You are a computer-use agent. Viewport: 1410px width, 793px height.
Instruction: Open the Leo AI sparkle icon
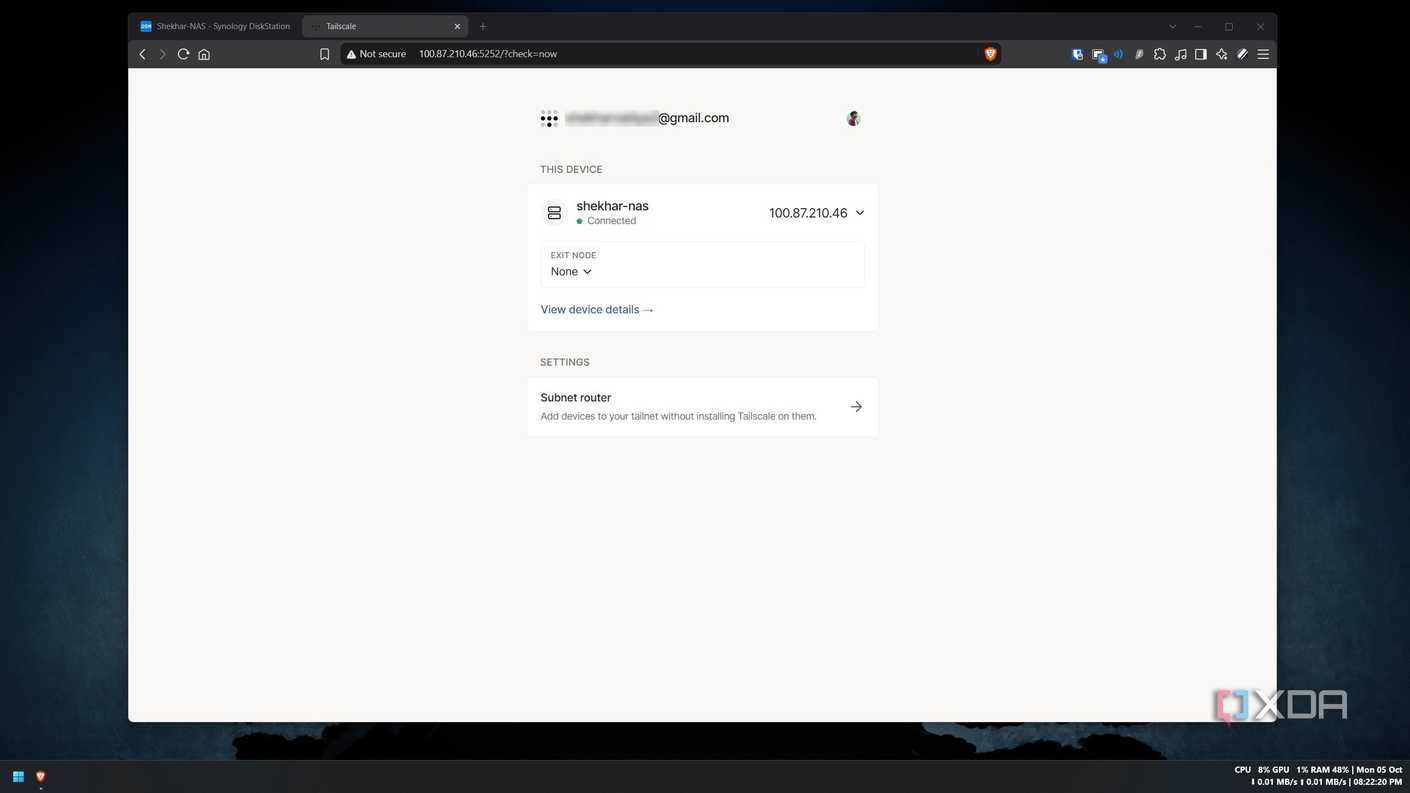(1222, 54)
